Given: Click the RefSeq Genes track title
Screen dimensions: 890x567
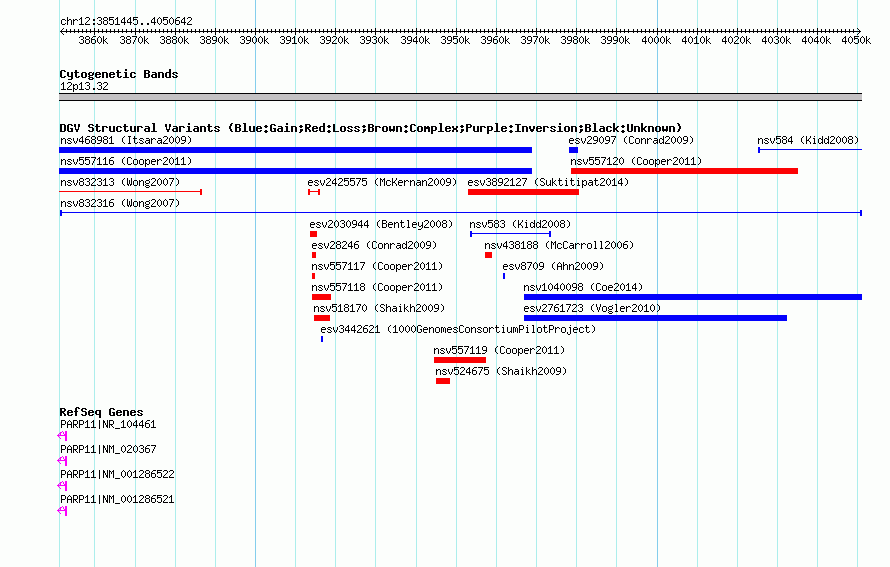Looking at the screenshot, I should (101, 412).
